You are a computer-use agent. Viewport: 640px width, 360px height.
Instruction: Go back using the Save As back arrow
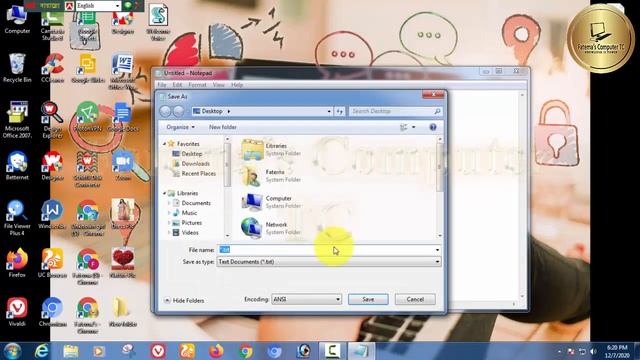pyautogui.click(x=165, y=111)
